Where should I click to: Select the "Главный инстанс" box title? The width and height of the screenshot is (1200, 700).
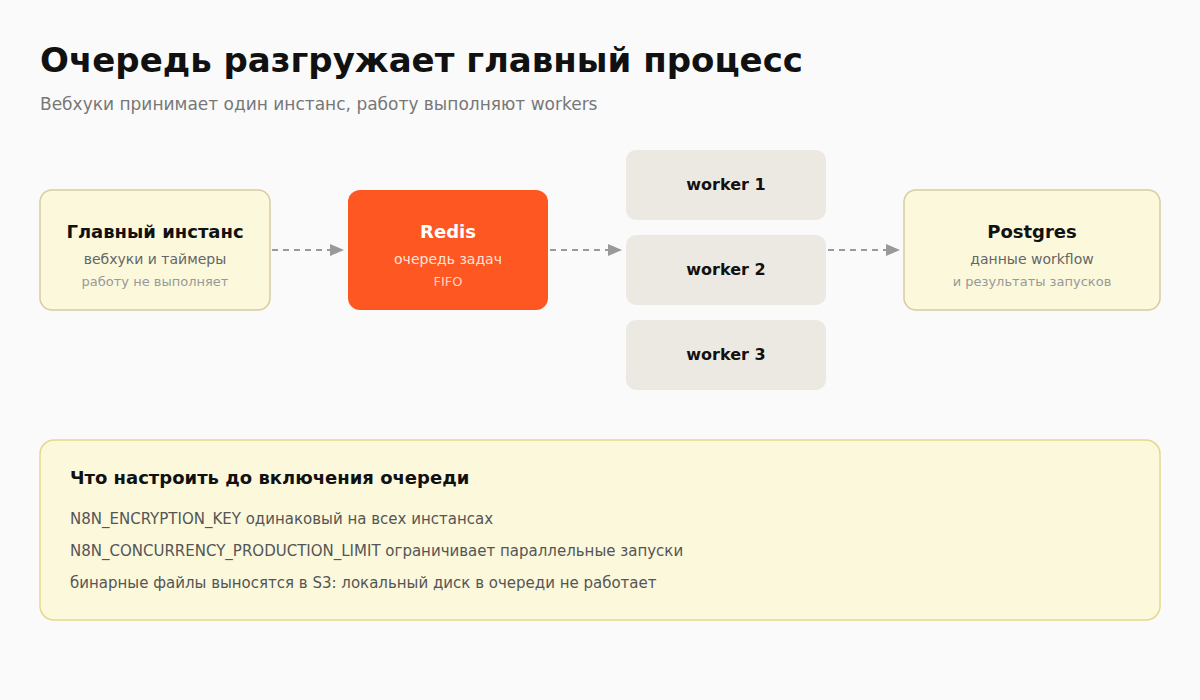tap(155, 232)
